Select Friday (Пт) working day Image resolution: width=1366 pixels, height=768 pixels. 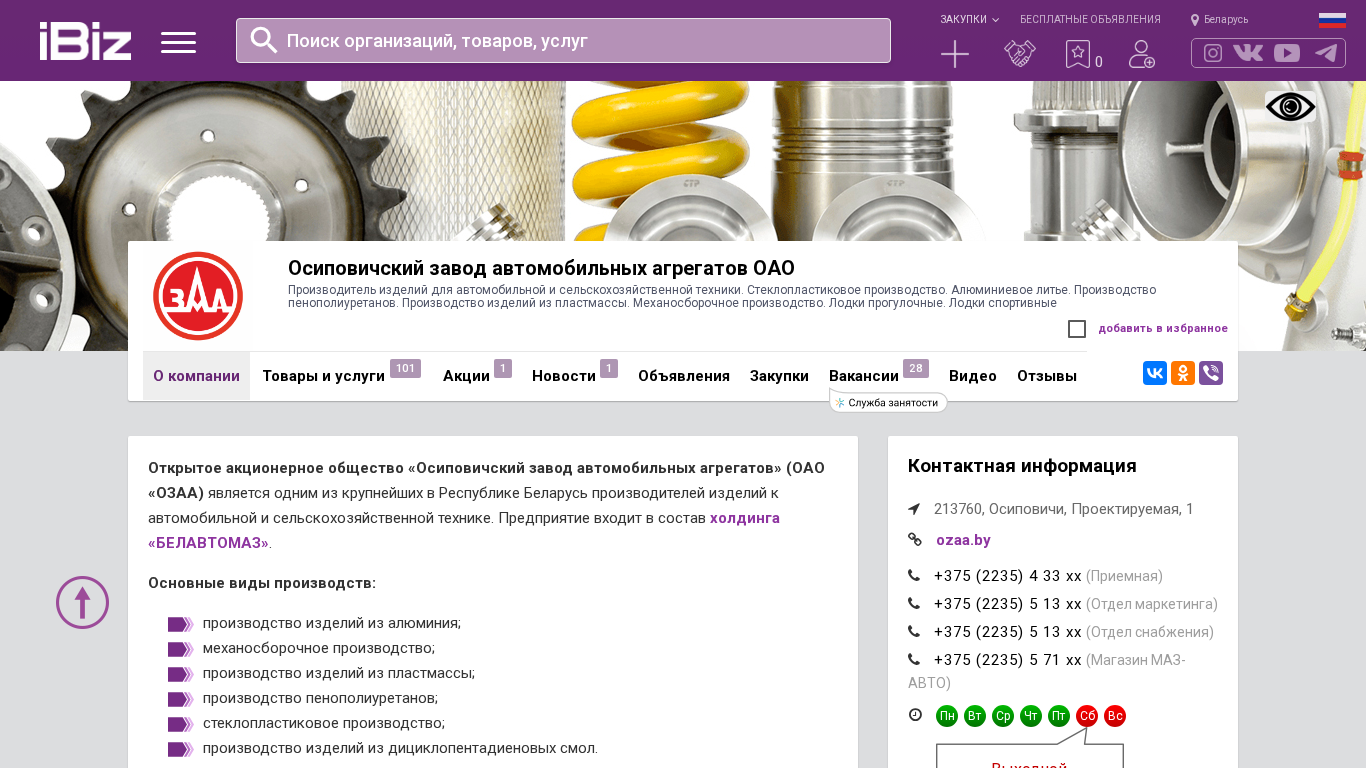pyautogui.click(x=1059, y=716)
